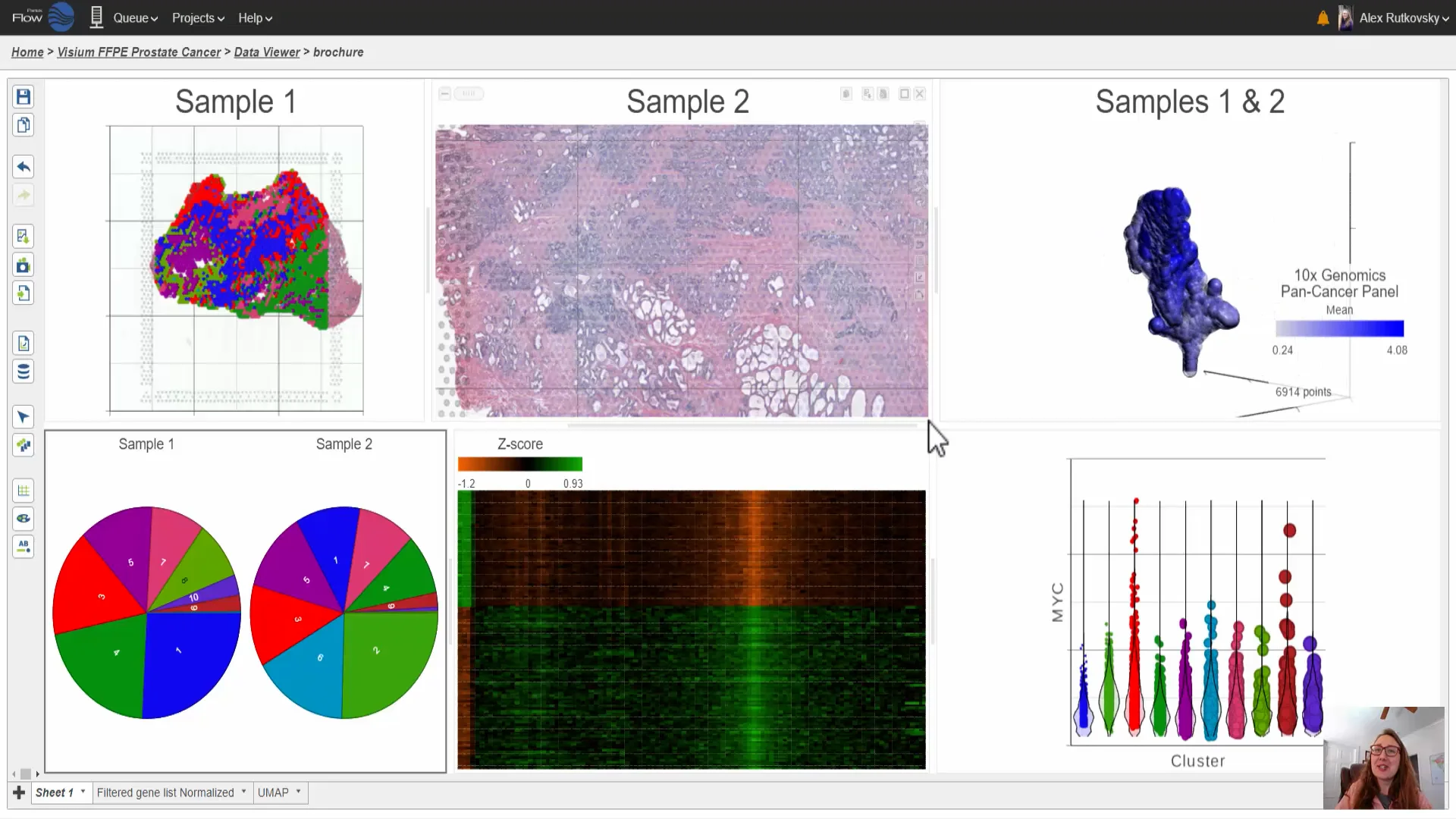
Task: Go to the Home breadcrumb link
Action: pyautogui.click(x=27, y=52)
